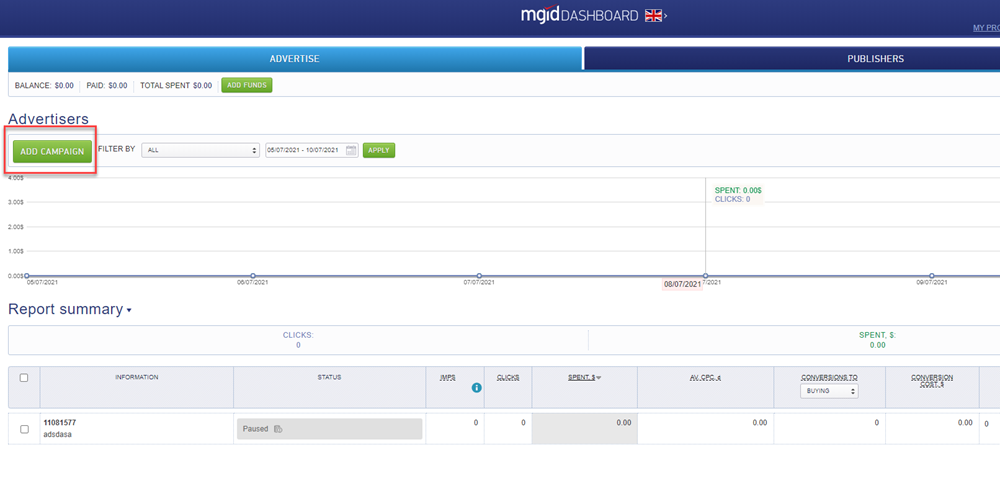This screenshot has width=1000, height=478.
Task: Click the ADD CAMPAIGN button
Action: 52,151
